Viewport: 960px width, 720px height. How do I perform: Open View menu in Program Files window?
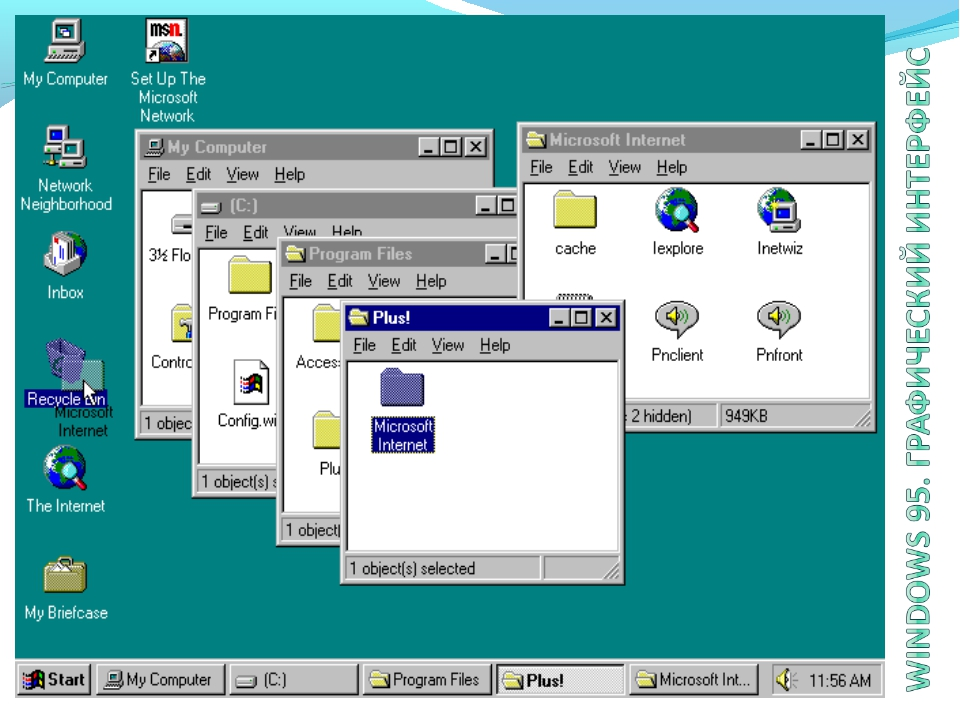[384, 281]
